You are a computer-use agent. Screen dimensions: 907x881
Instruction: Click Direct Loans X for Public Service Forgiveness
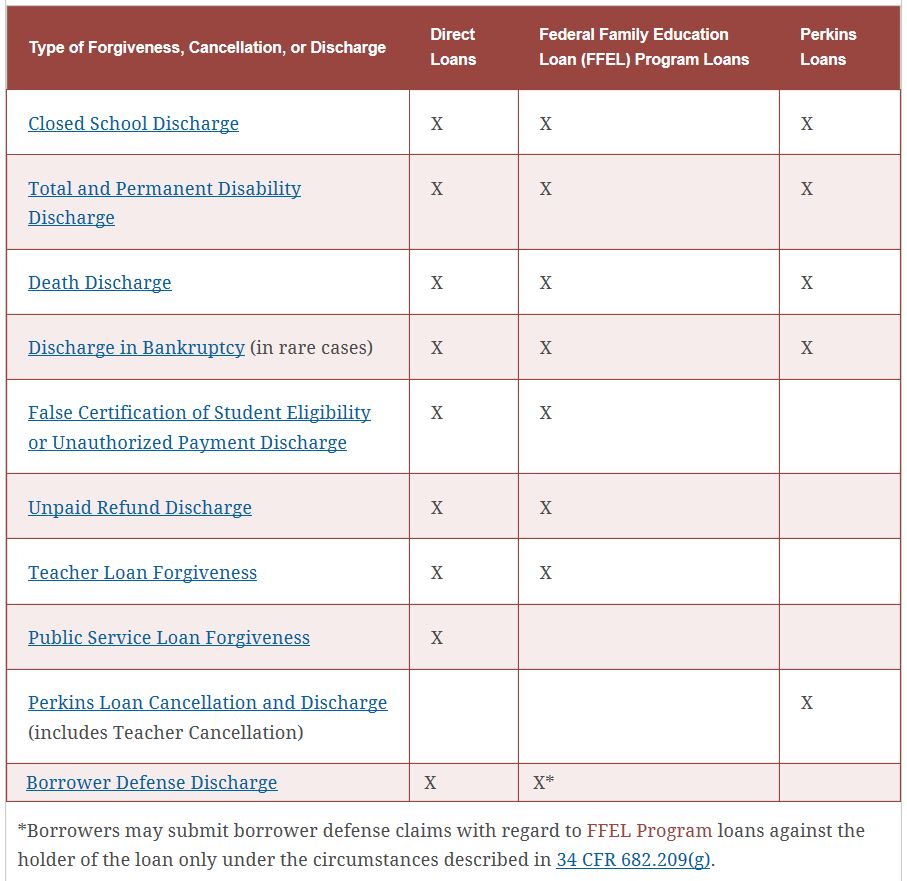point(437,638)
